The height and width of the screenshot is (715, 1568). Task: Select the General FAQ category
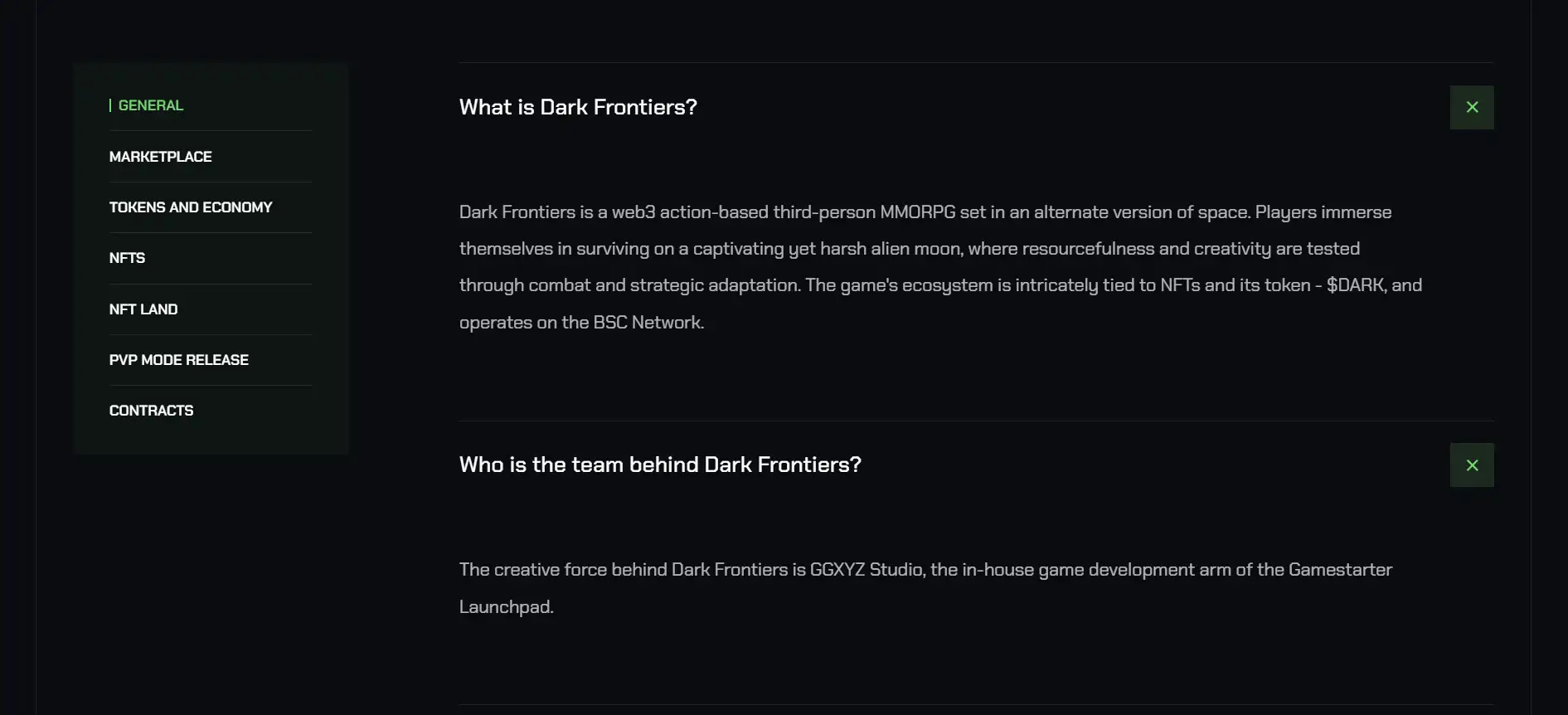pos(150,105)
